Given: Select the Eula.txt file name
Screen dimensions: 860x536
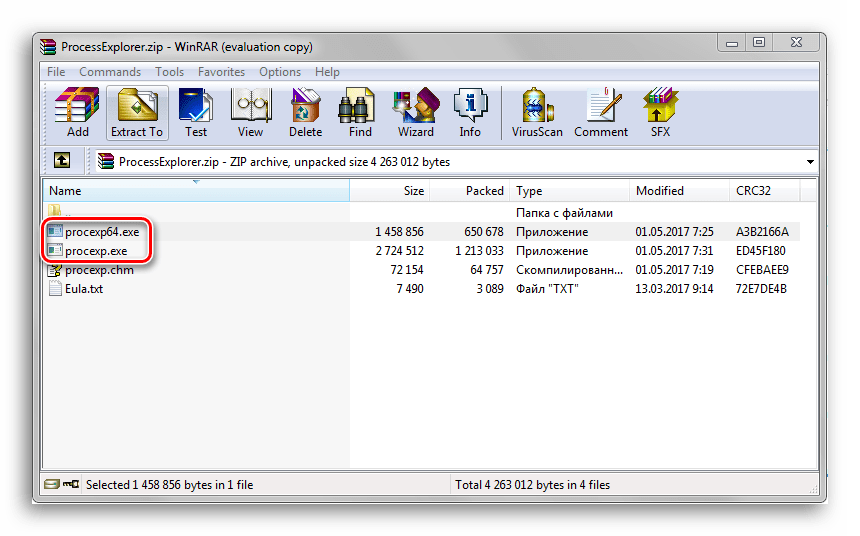Looking at the screenshot, I should tap(84, 289).
